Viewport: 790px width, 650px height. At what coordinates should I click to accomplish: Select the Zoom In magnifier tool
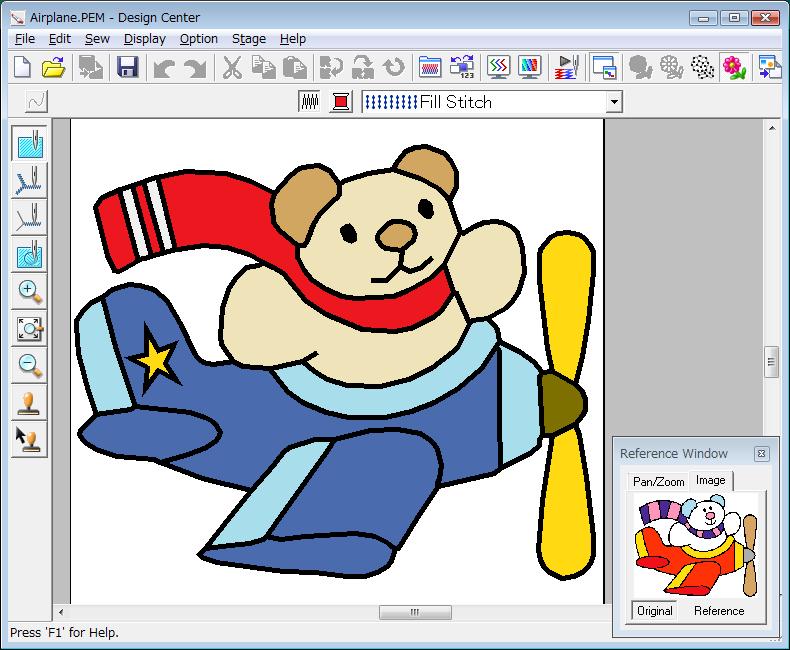point(30,291)
